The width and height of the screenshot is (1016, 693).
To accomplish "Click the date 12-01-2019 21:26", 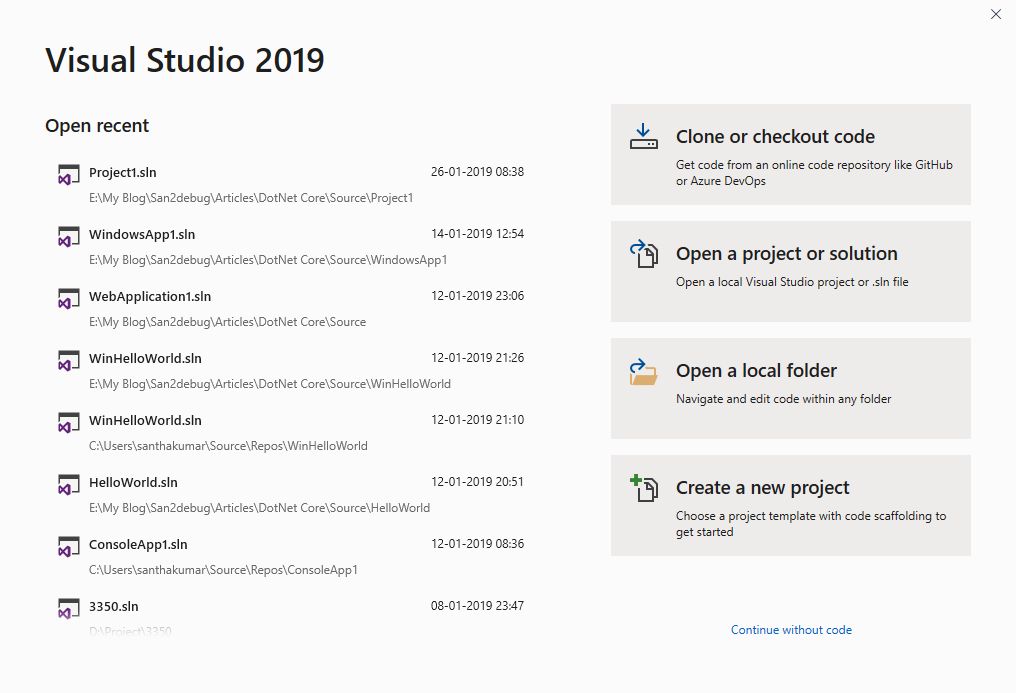I will (x=478, y=358).
